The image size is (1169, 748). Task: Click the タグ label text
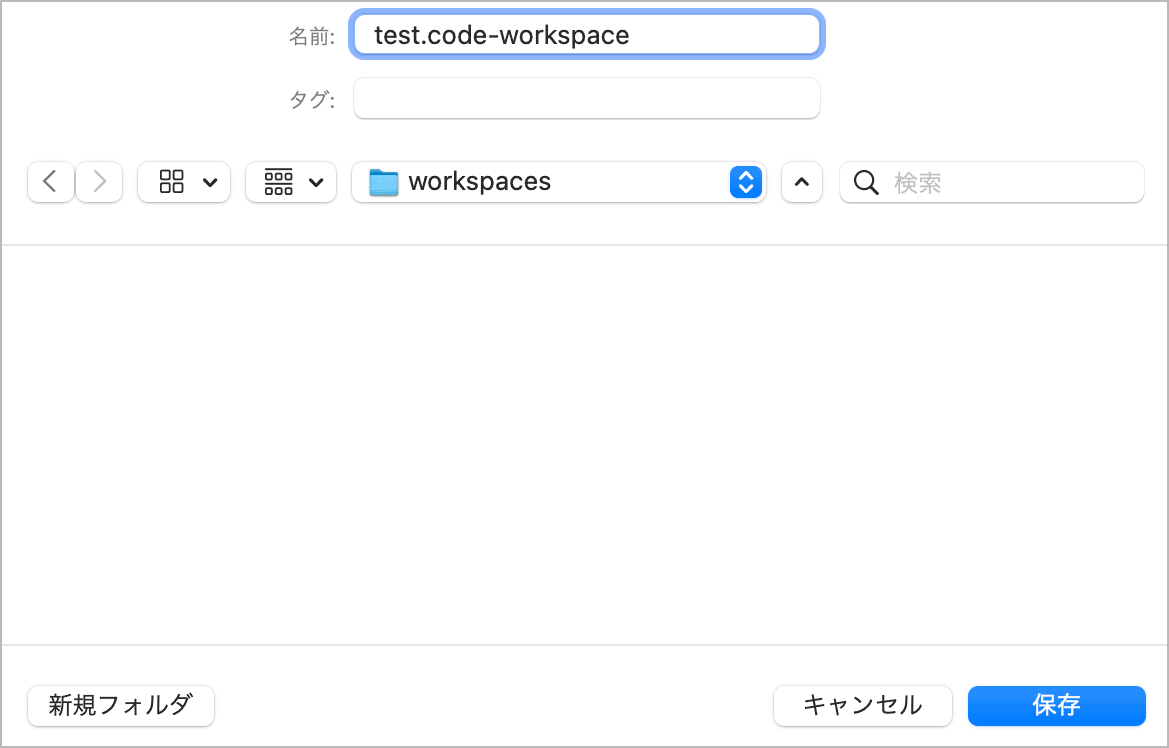[x=311, y=99]
